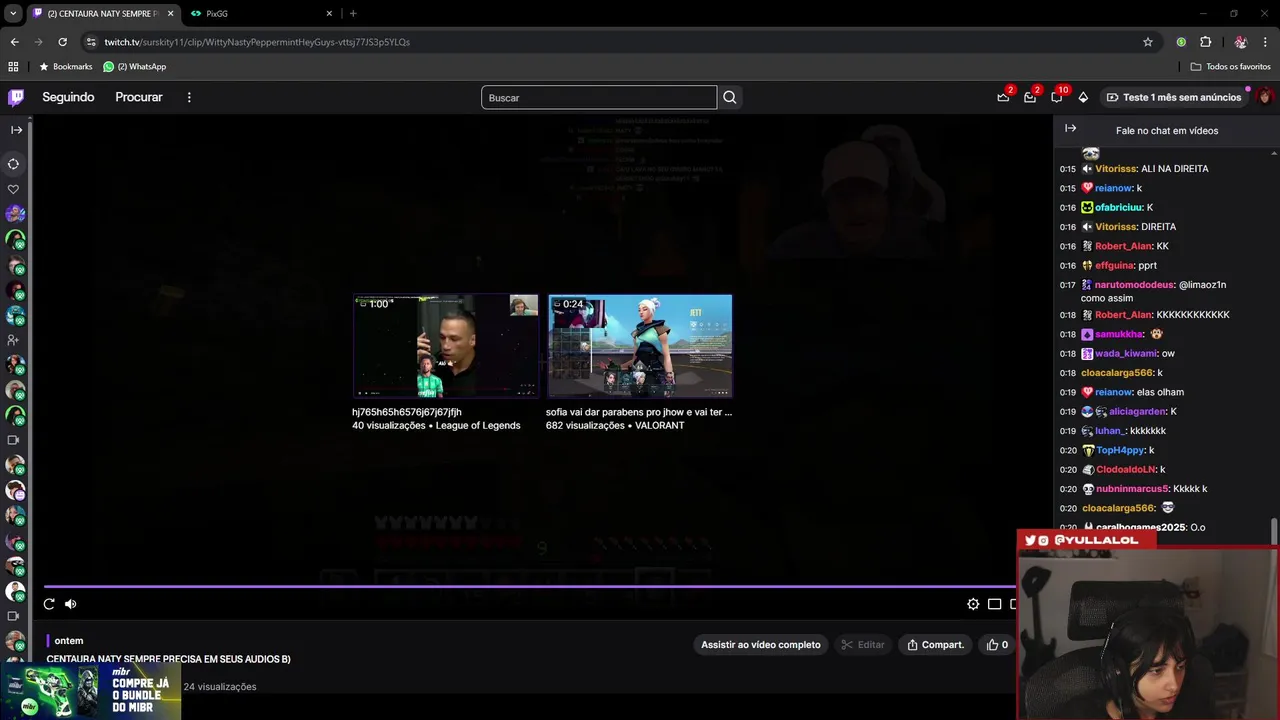Click chat username samukkha
This screenshot has height=720, width=1280.
[x=1120, y=334]
